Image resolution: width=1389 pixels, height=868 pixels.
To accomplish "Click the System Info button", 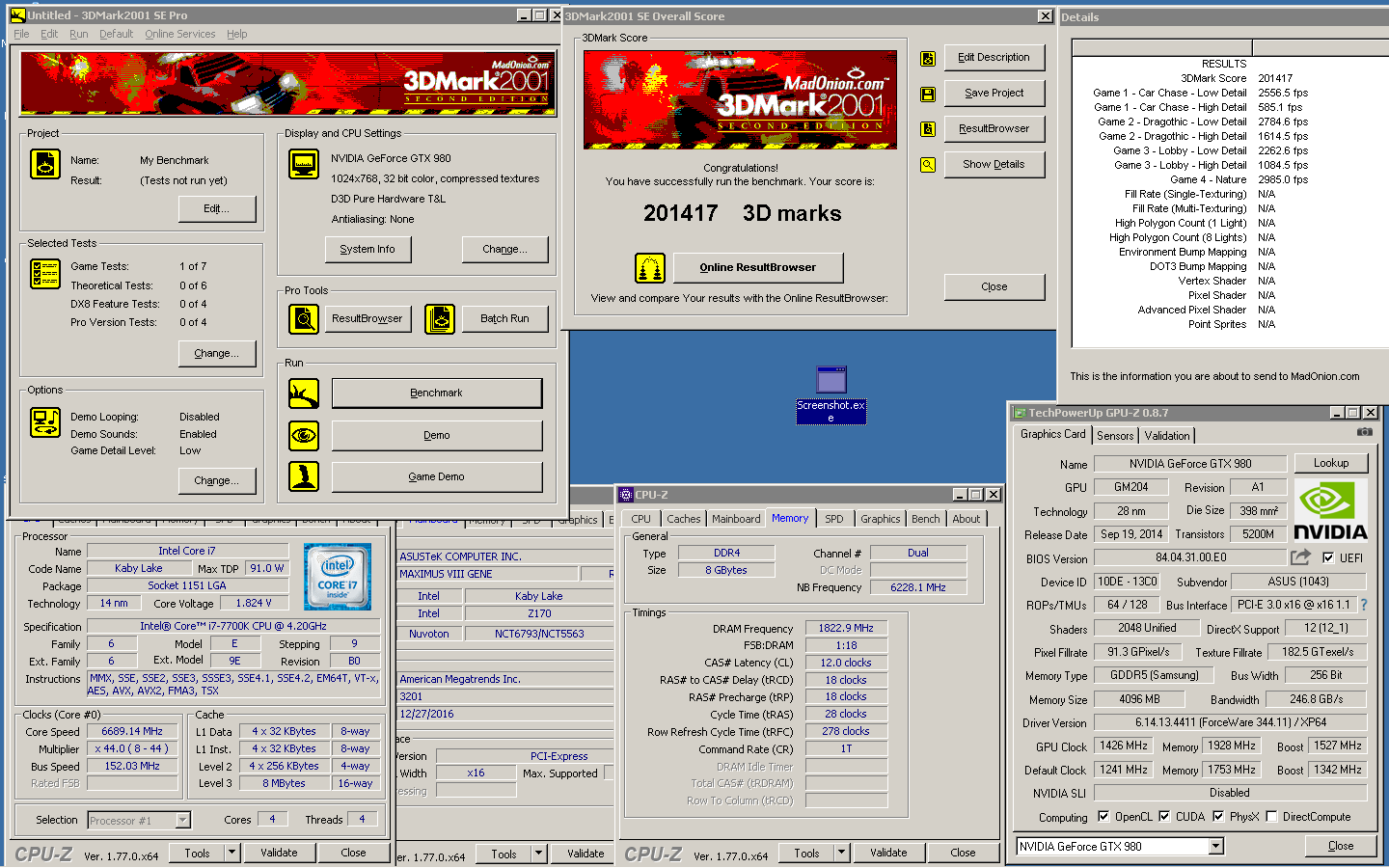I will (x=367, y=249).
